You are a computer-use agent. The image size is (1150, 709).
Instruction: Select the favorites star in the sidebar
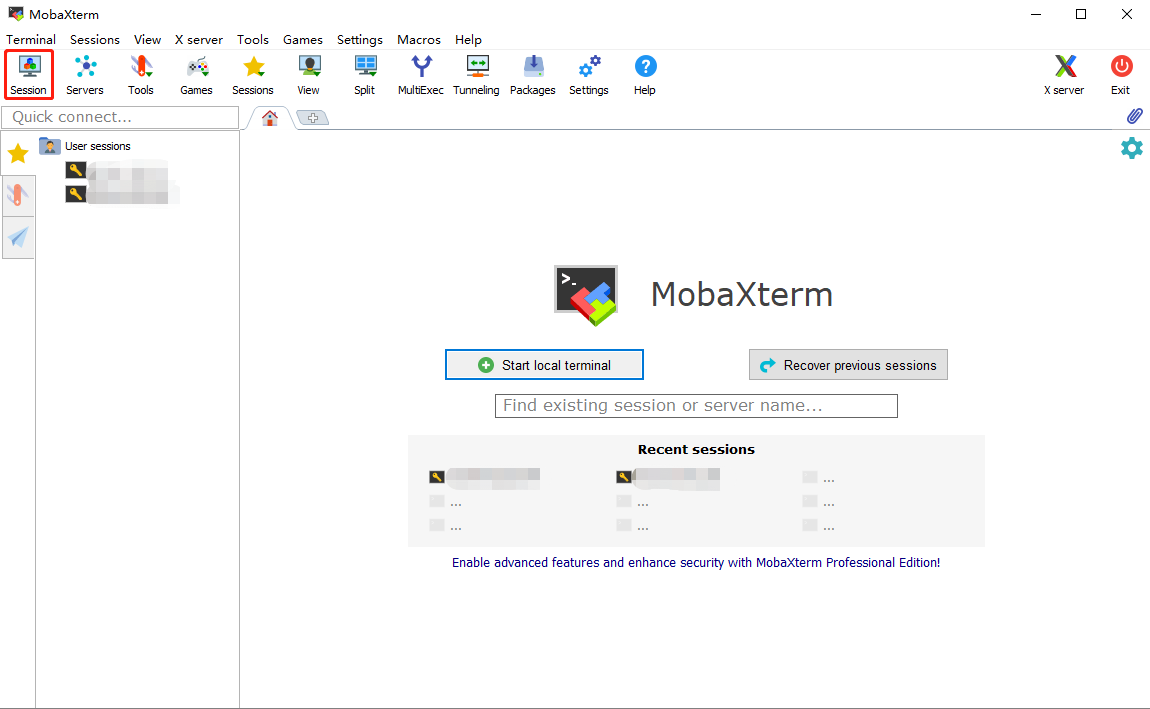click(x=17, y=152)
